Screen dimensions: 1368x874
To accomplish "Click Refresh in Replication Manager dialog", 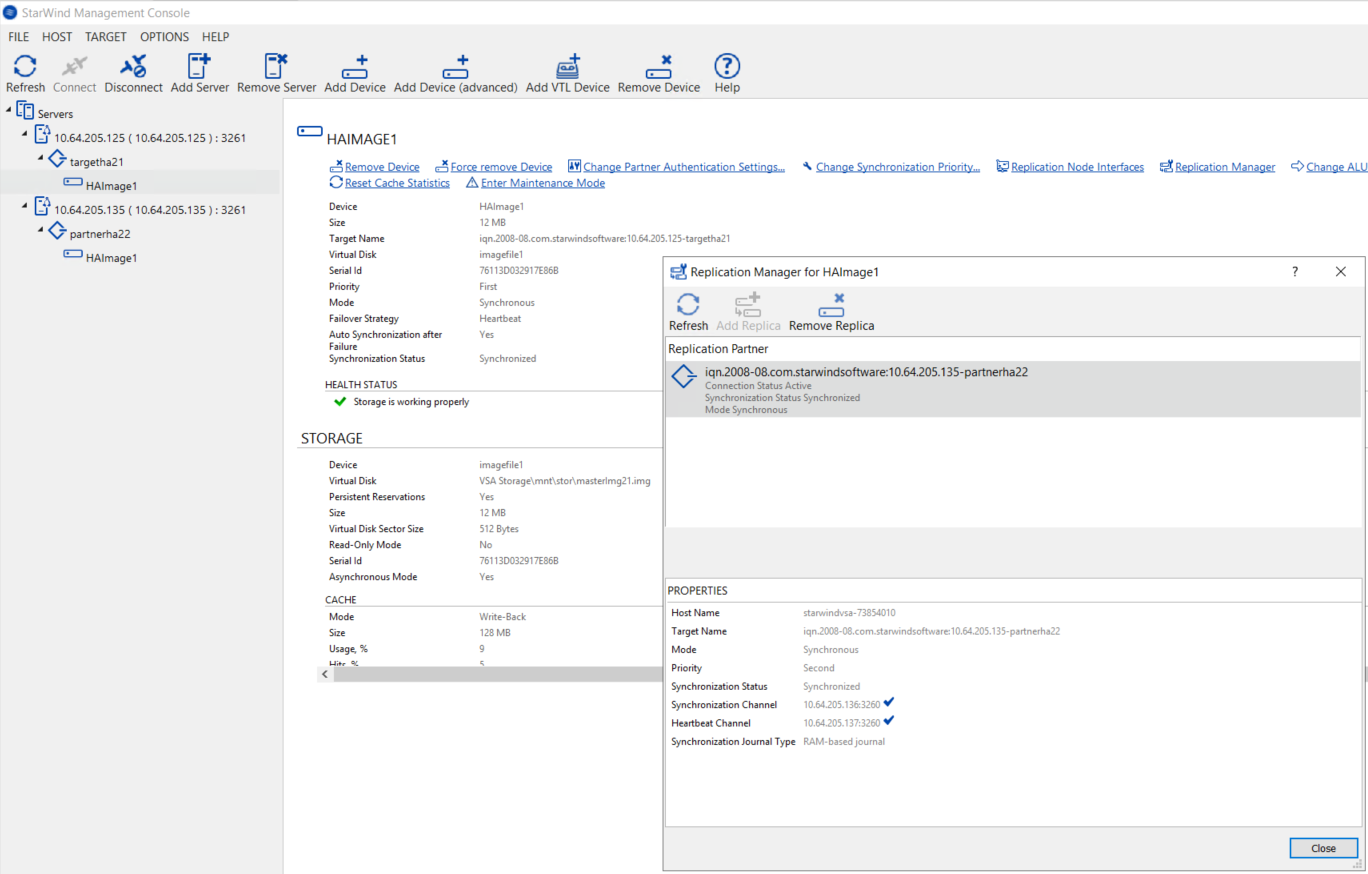I will click(x=688, y=305).
